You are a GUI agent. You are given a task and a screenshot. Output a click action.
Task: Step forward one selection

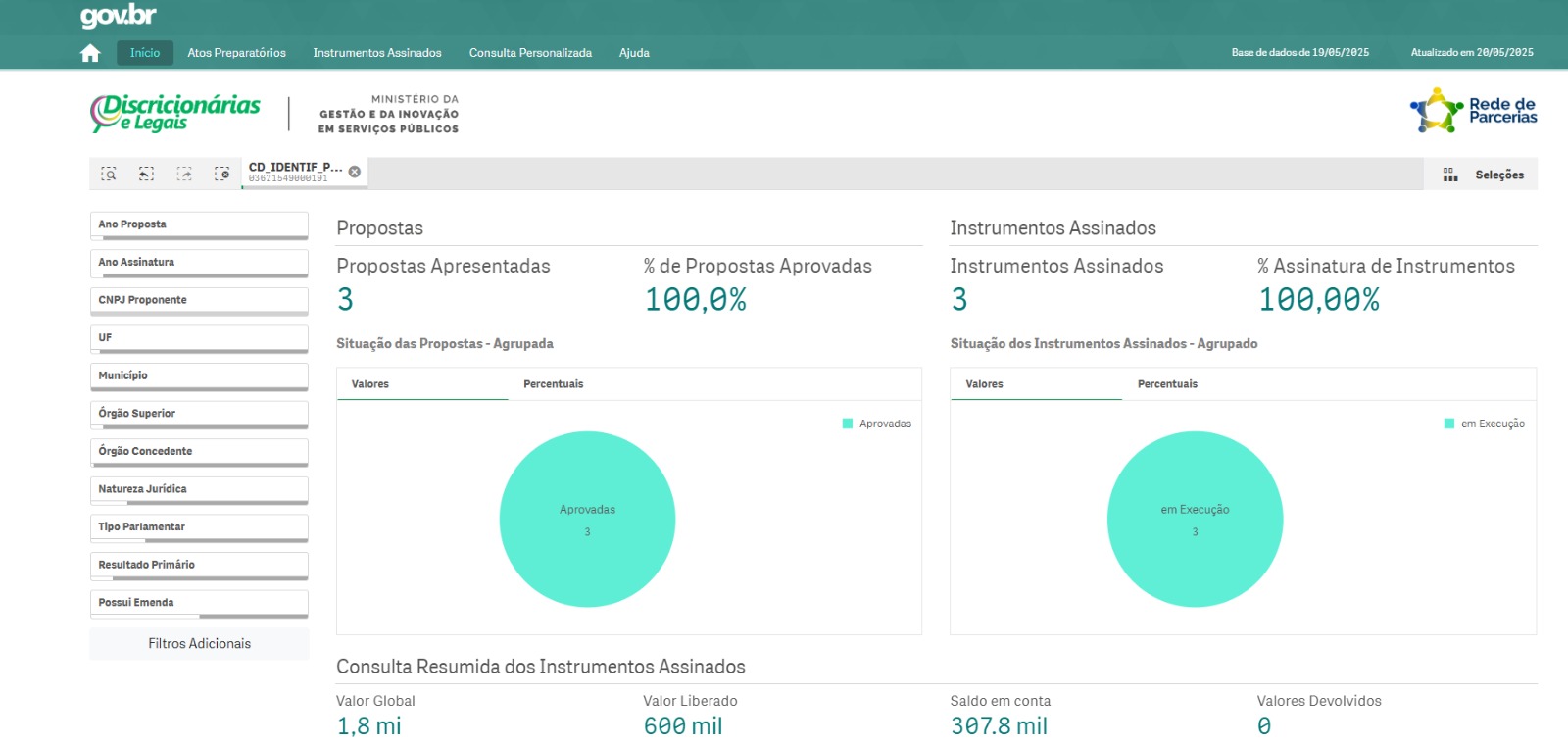click(x=184, y=174)
